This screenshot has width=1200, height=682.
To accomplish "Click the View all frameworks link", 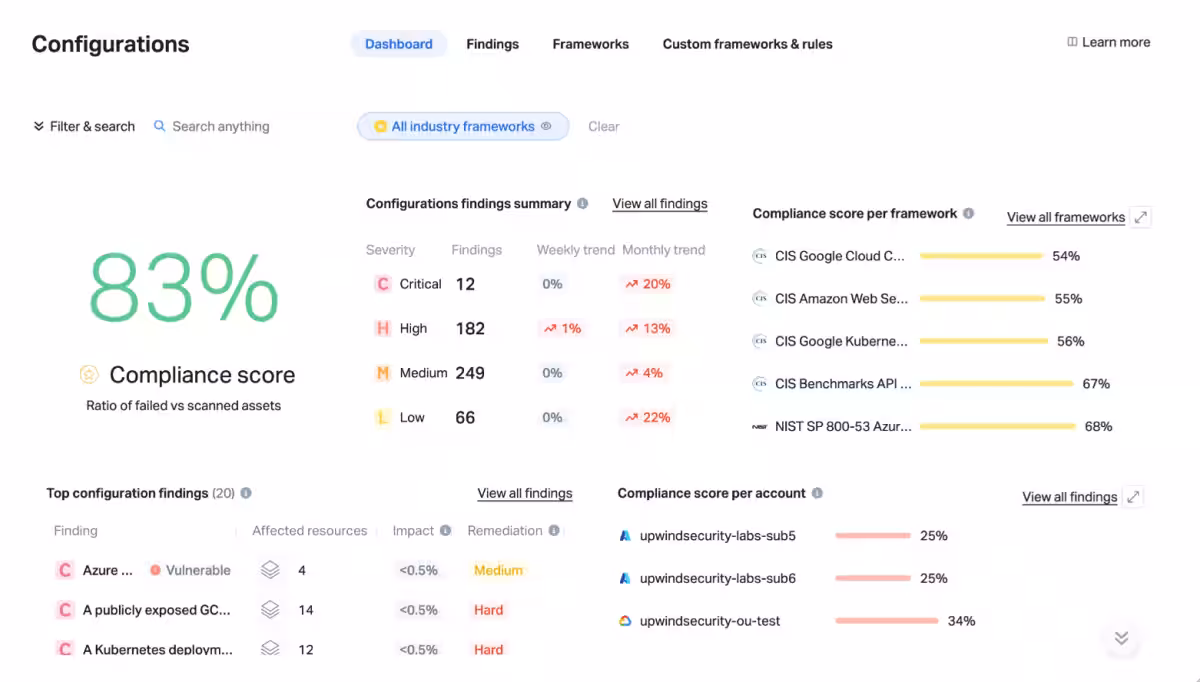I will click(1066, 217).
